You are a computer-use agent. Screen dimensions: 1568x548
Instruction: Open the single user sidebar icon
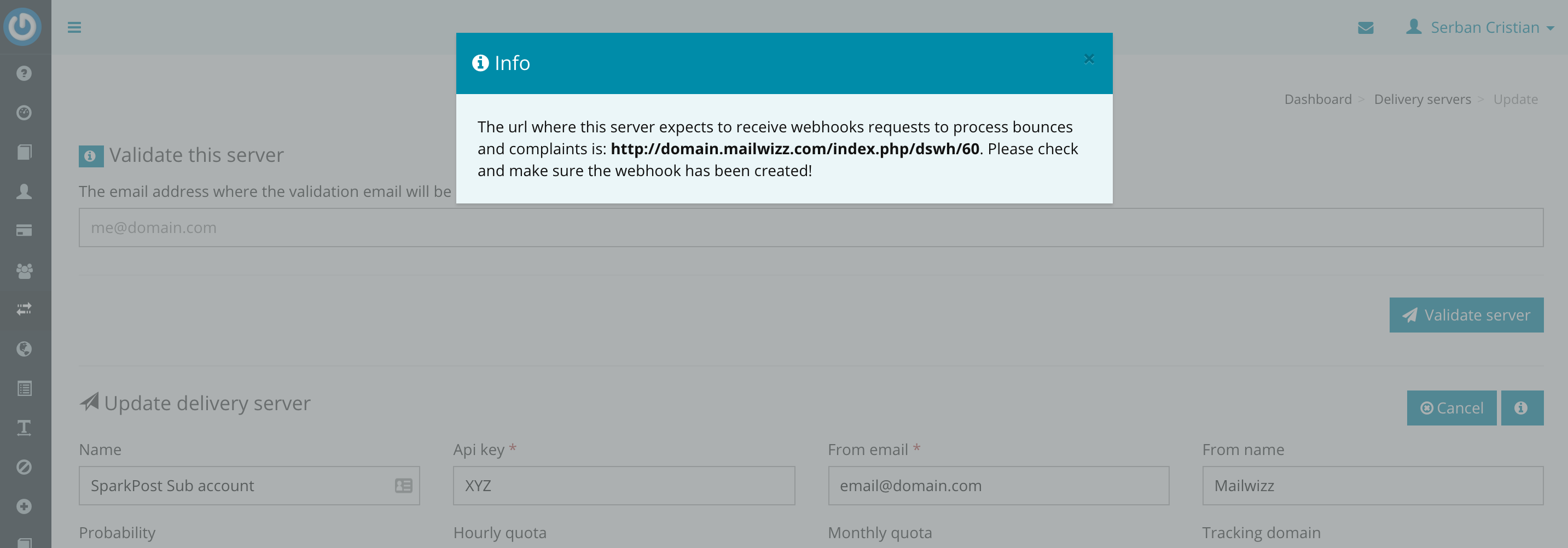point(25,191)
